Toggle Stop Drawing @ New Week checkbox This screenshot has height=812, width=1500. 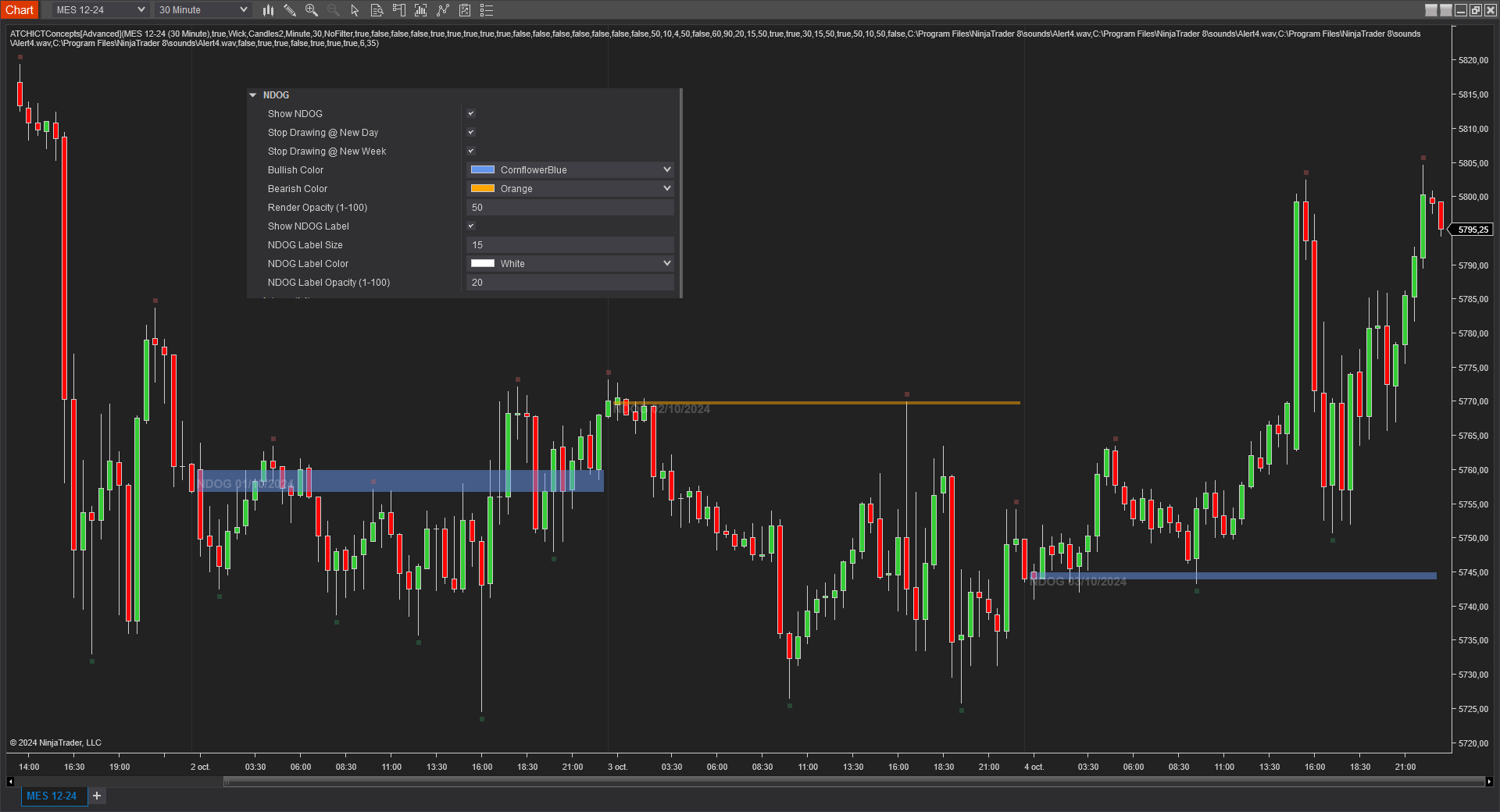click(471, 151)
